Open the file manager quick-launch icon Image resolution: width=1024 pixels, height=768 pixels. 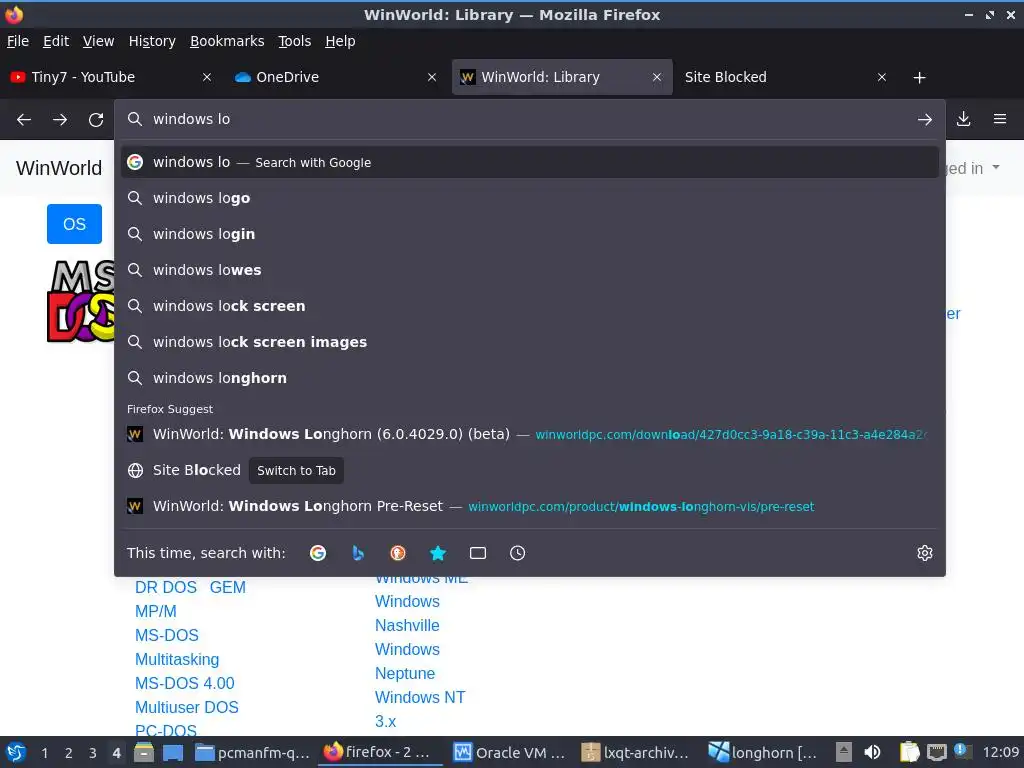tap(144, 752)
